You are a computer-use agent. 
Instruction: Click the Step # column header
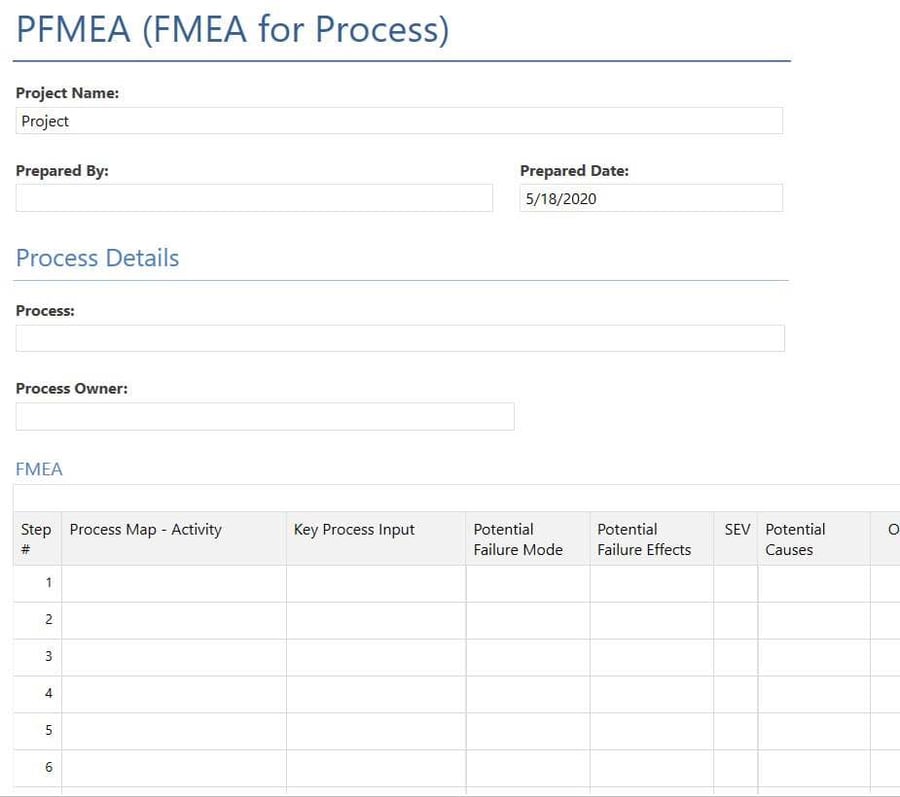[36, 538]
